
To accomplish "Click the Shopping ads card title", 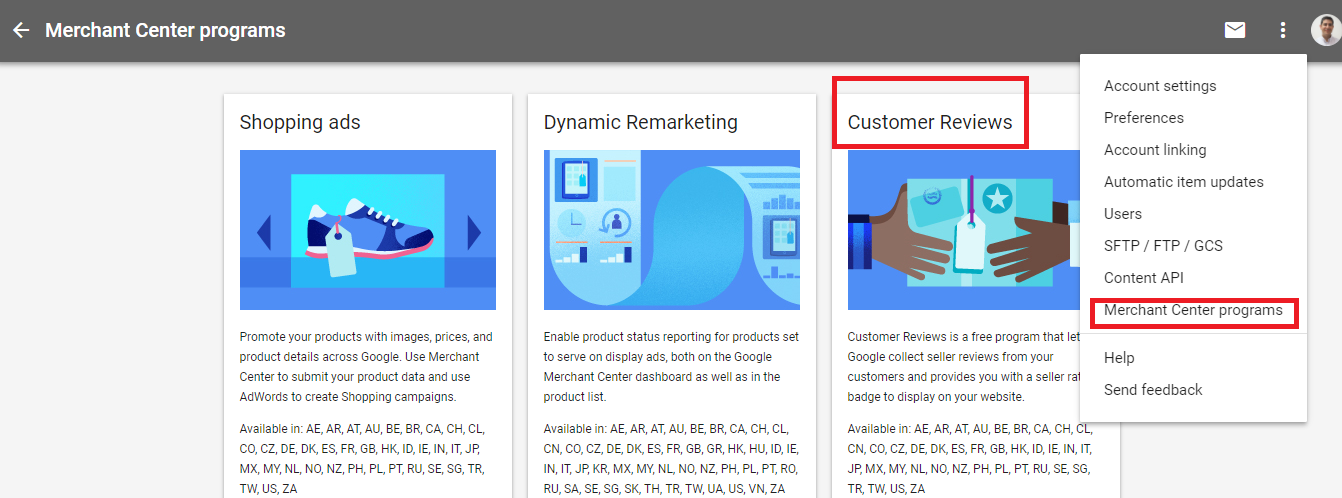I will click(300, 122).
